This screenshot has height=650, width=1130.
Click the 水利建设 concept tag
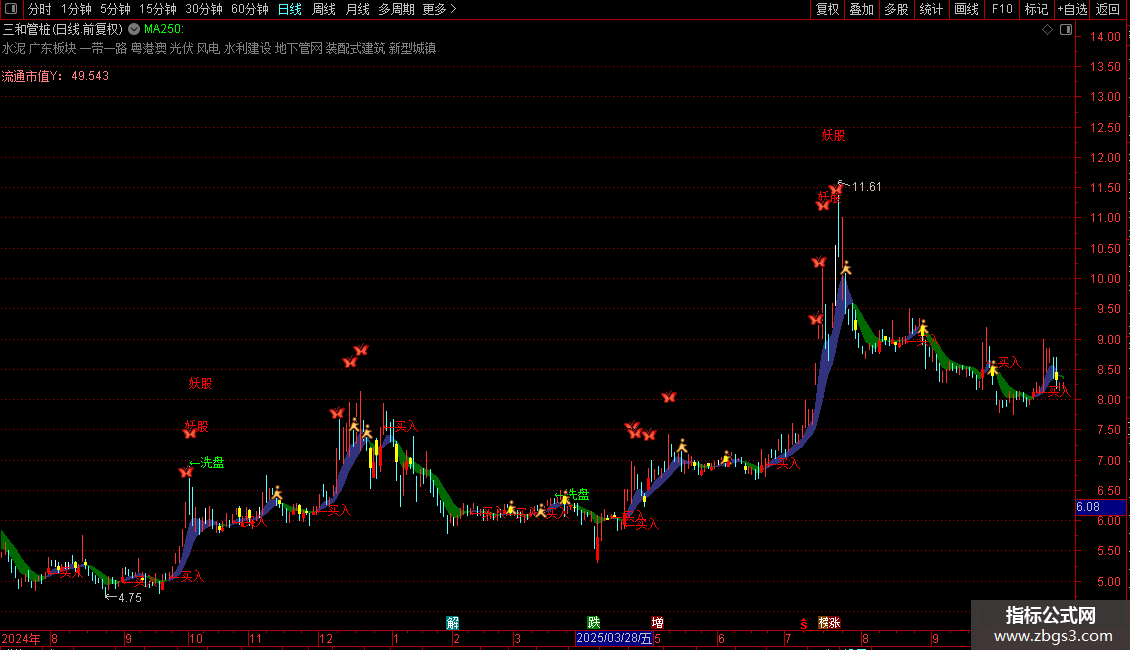[x=248, y=48]
